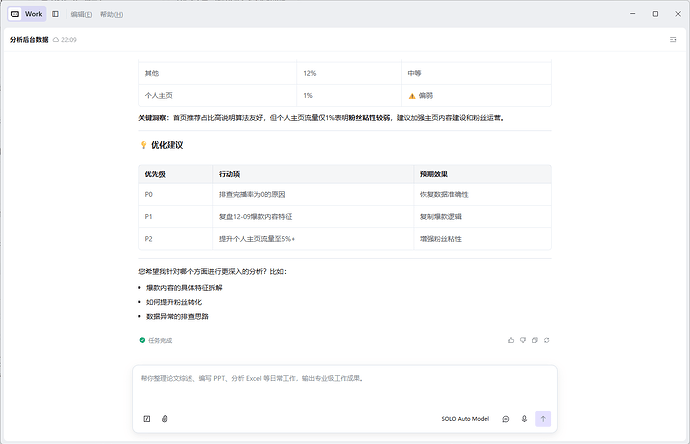Minimize the application window
690x444 pixels.
point(632,14)
